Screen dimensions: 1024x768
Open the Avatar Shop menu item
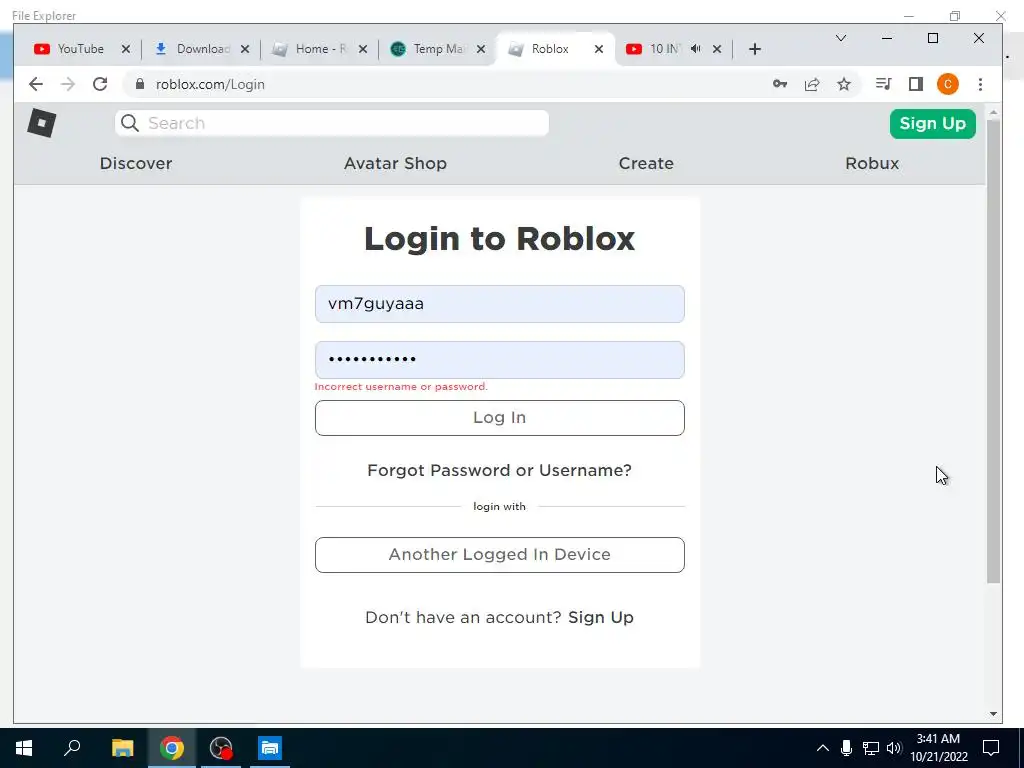[x=395, y=163]
